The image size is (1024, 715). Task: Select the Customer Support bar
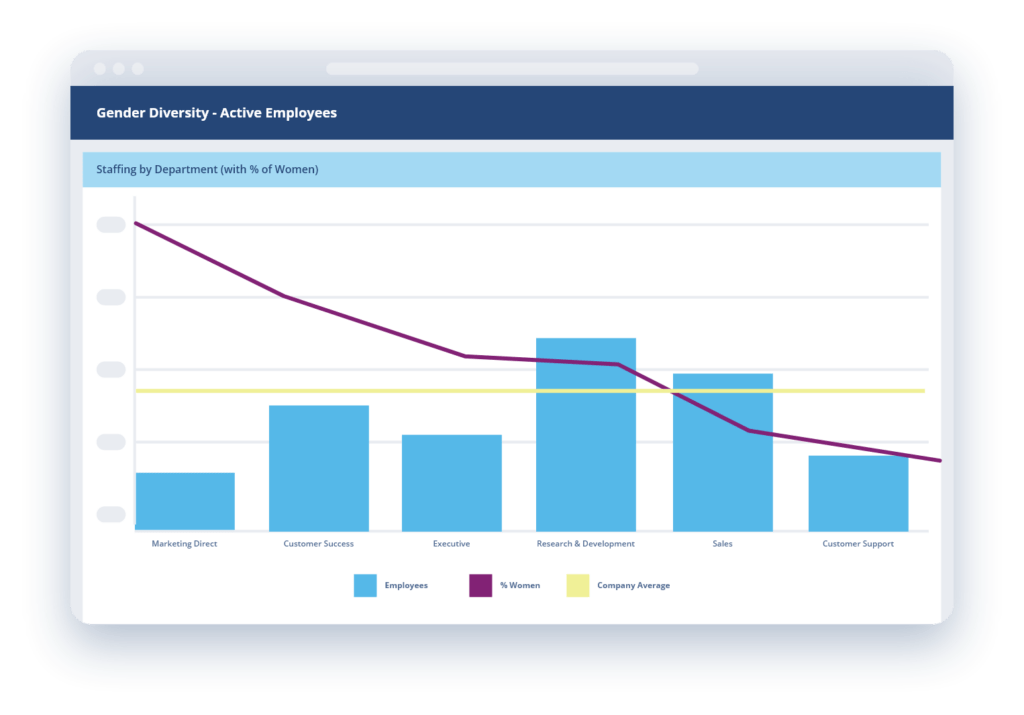pyautogui.click(x=858, y=493)
